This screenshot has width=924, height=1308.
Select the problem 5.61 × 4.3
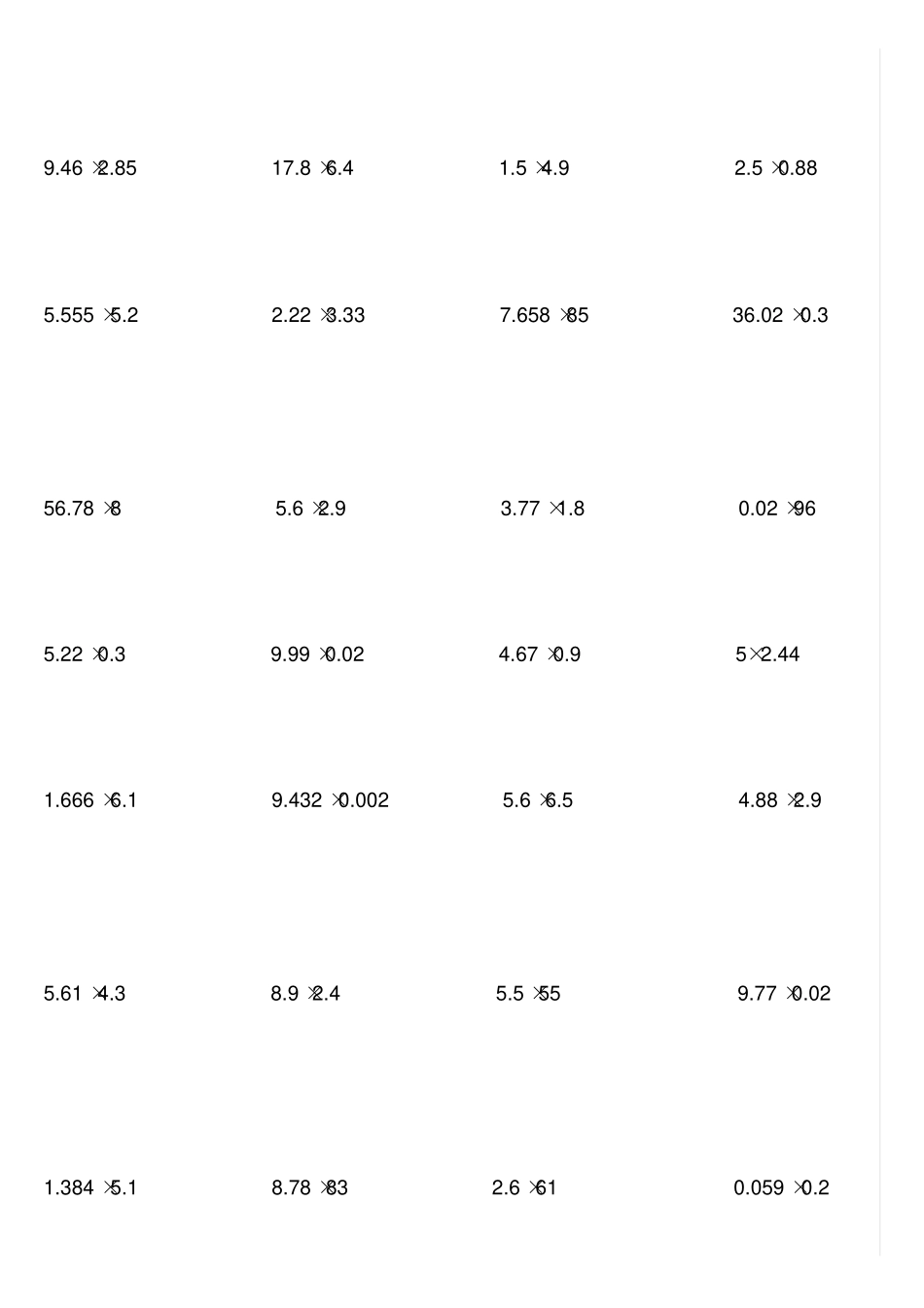84,994
